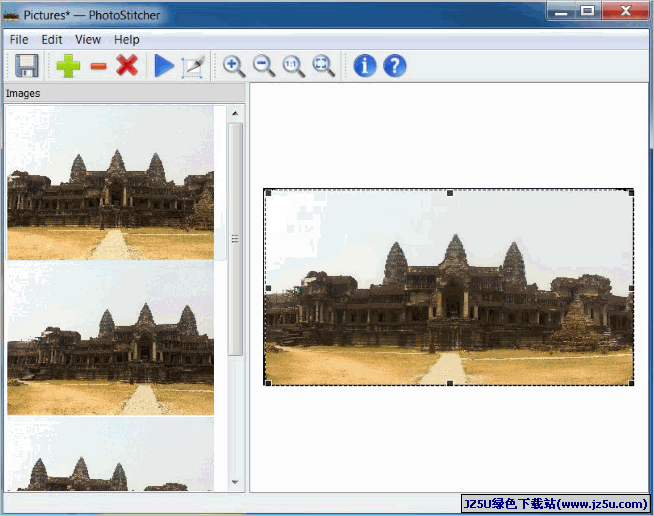Click the Images panel header label

23,93
